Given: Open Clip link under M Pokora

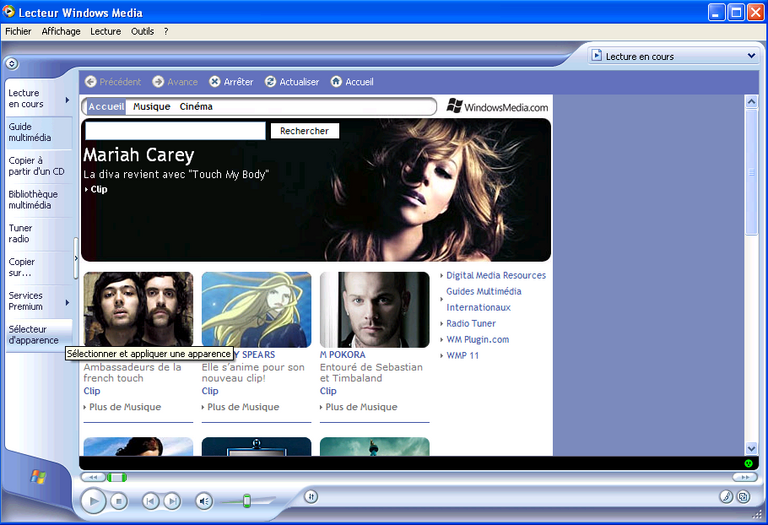Looking at the screenshot, I should 328,391.
